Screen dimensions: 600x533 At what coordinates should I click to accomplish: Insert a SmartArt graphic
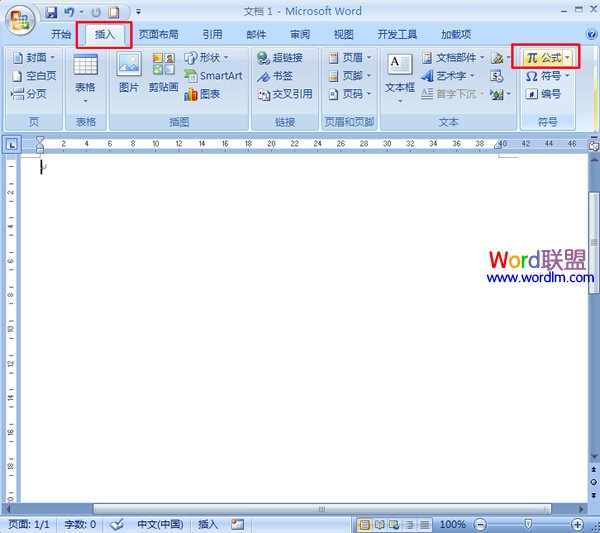point(213,76)
